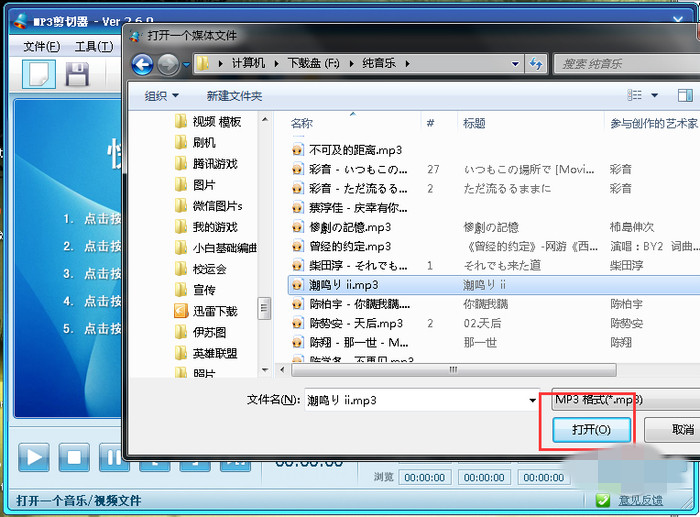Select the 校运会 folder
The image size is (700, 517).
200,269
